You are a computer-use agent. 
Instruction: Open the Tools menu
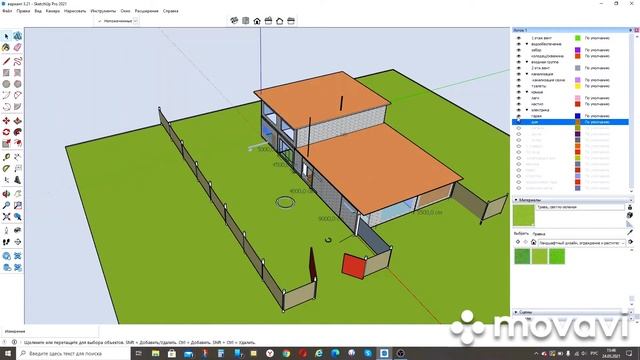[x=103, y=11]
